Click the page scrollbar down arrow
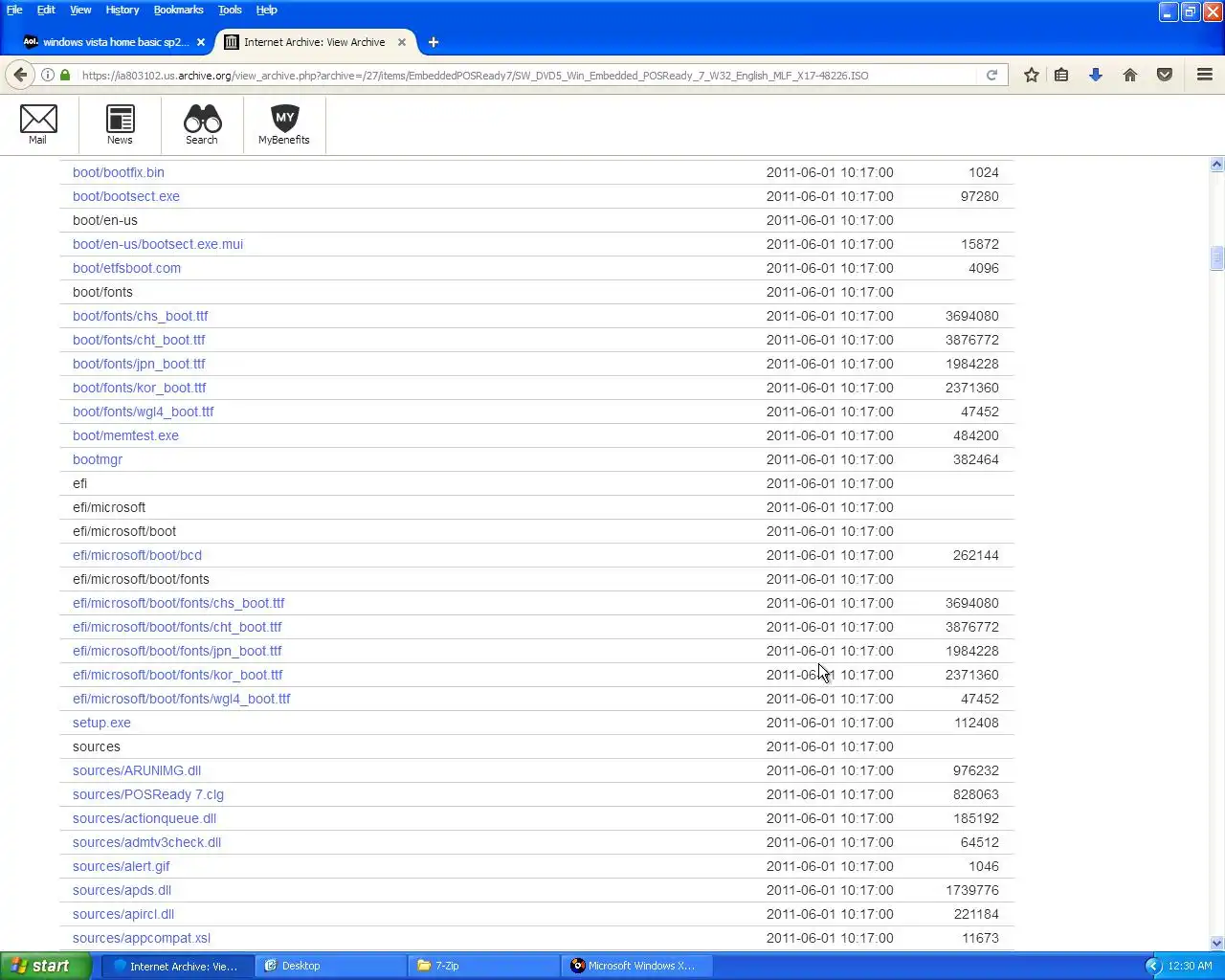1225x980 pixels. (1216, 943)
